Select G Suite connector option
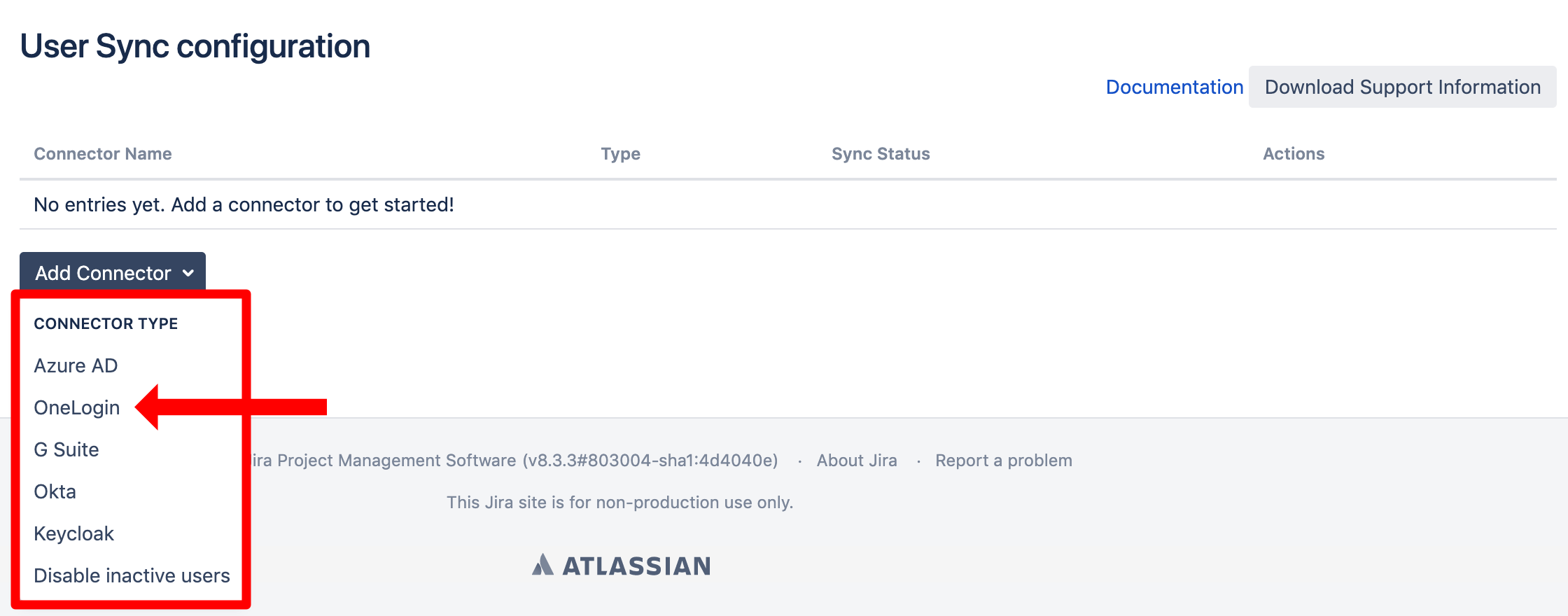1568x616 pixels. [x=66, y=449]
